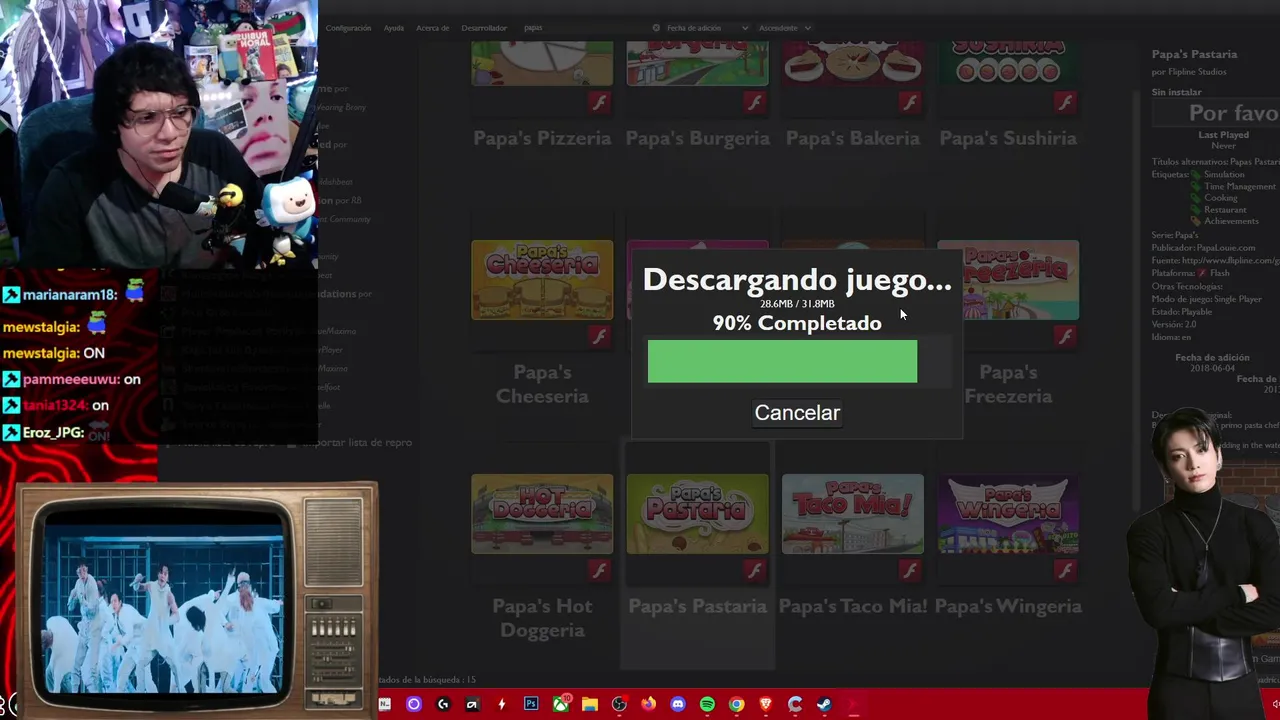Screen dimensions: 1280x720
Task: Select the Papa's Cheeseria game thumbnail
Action: [542, 280]
